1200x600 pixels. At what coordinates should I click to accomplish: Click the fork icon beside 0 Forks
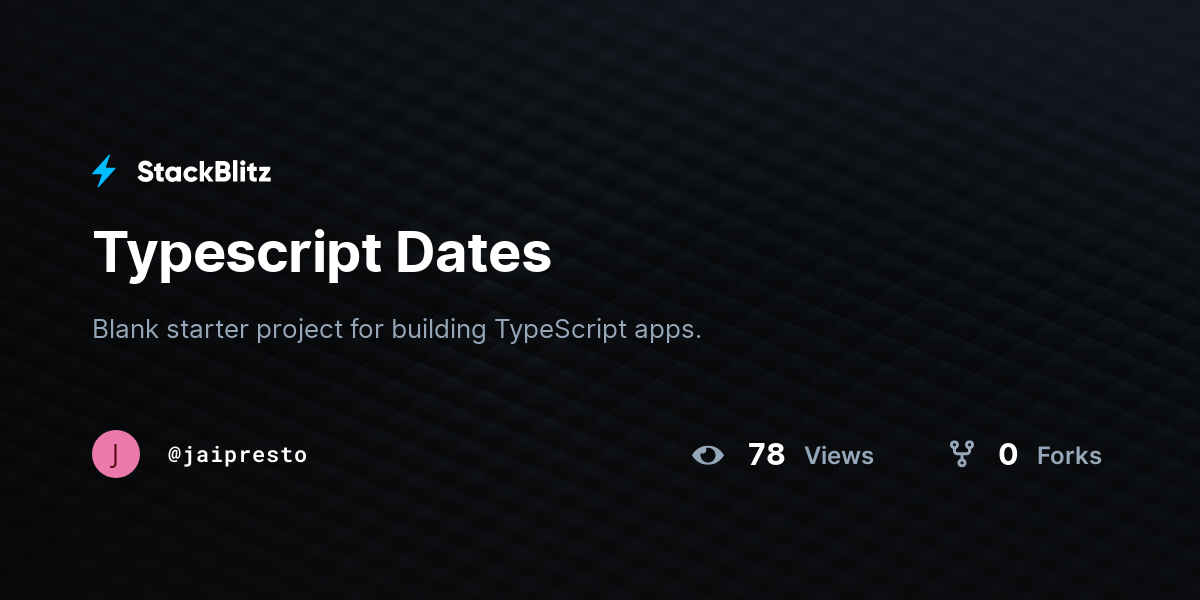tap(962, 455)
